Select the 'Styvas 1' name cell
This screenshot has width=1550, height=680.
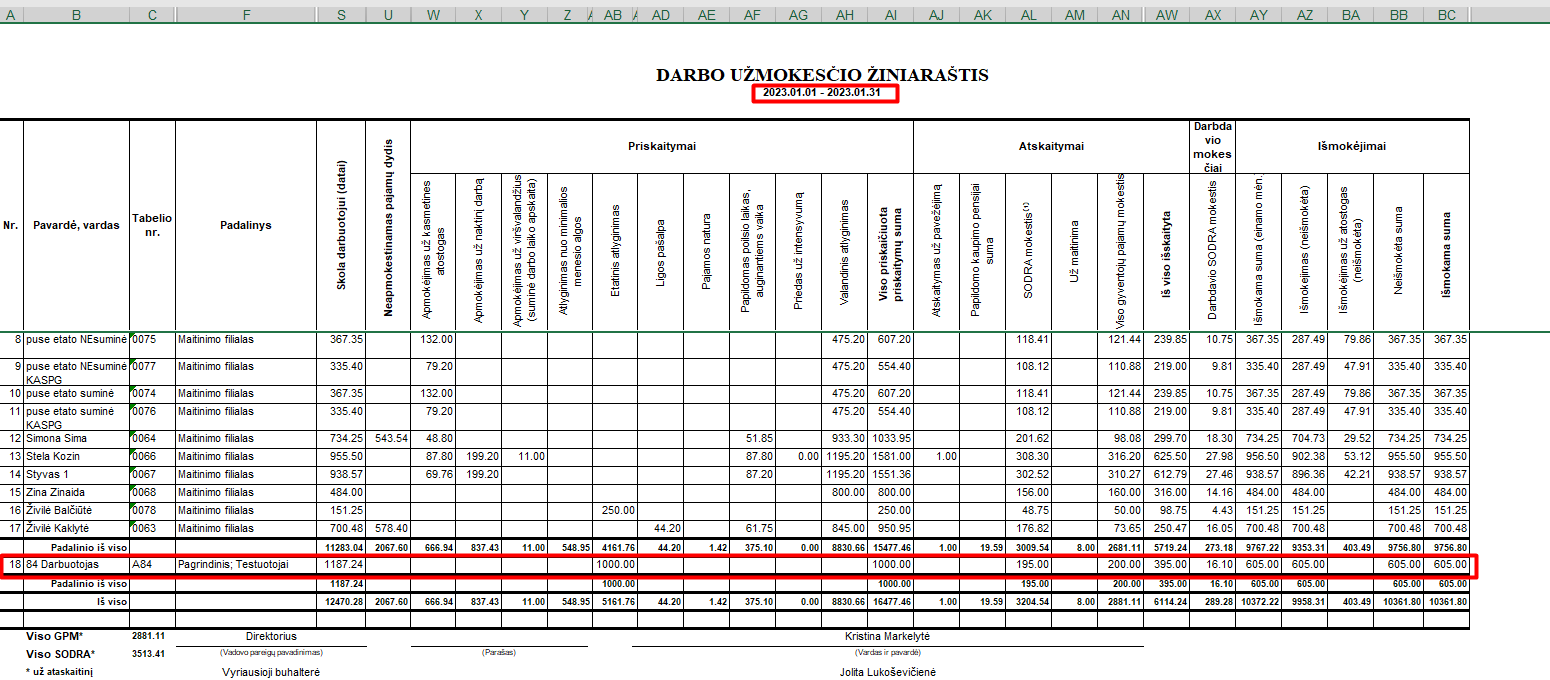76,474
